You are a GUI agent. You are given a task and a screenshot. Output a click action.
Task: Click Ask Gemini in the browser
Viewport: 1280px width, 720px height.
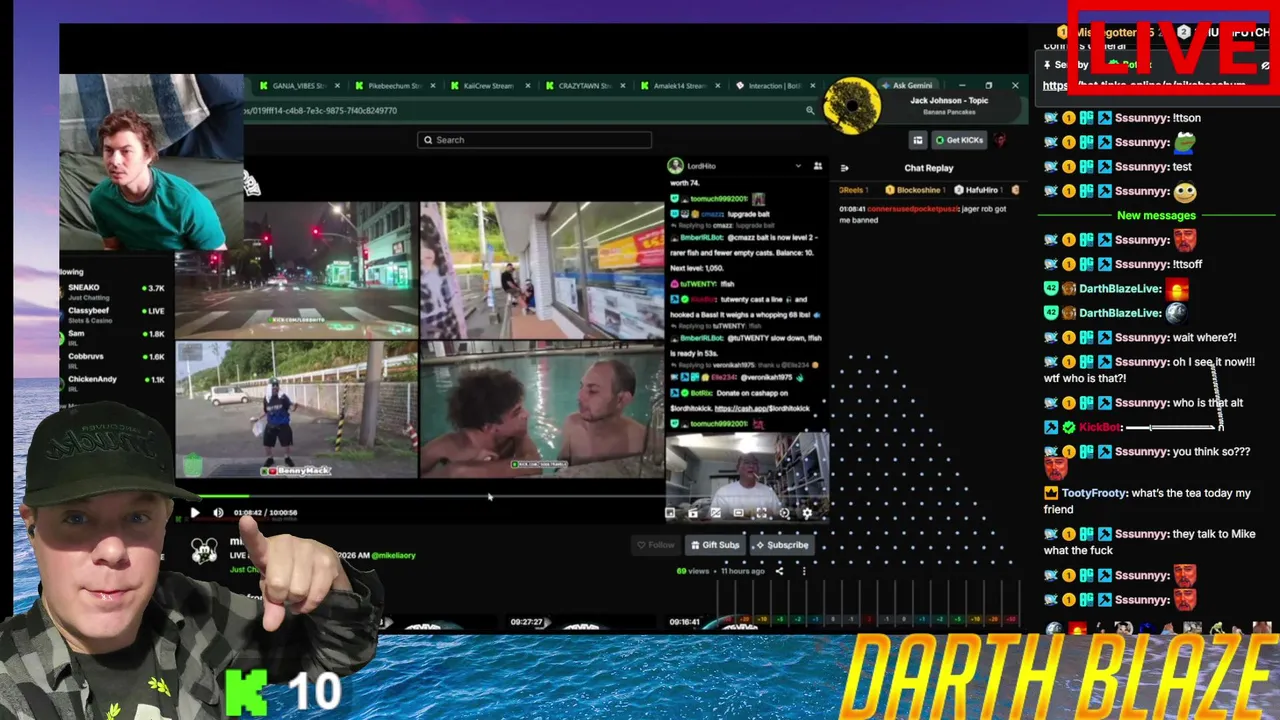[x=907, y=86]
